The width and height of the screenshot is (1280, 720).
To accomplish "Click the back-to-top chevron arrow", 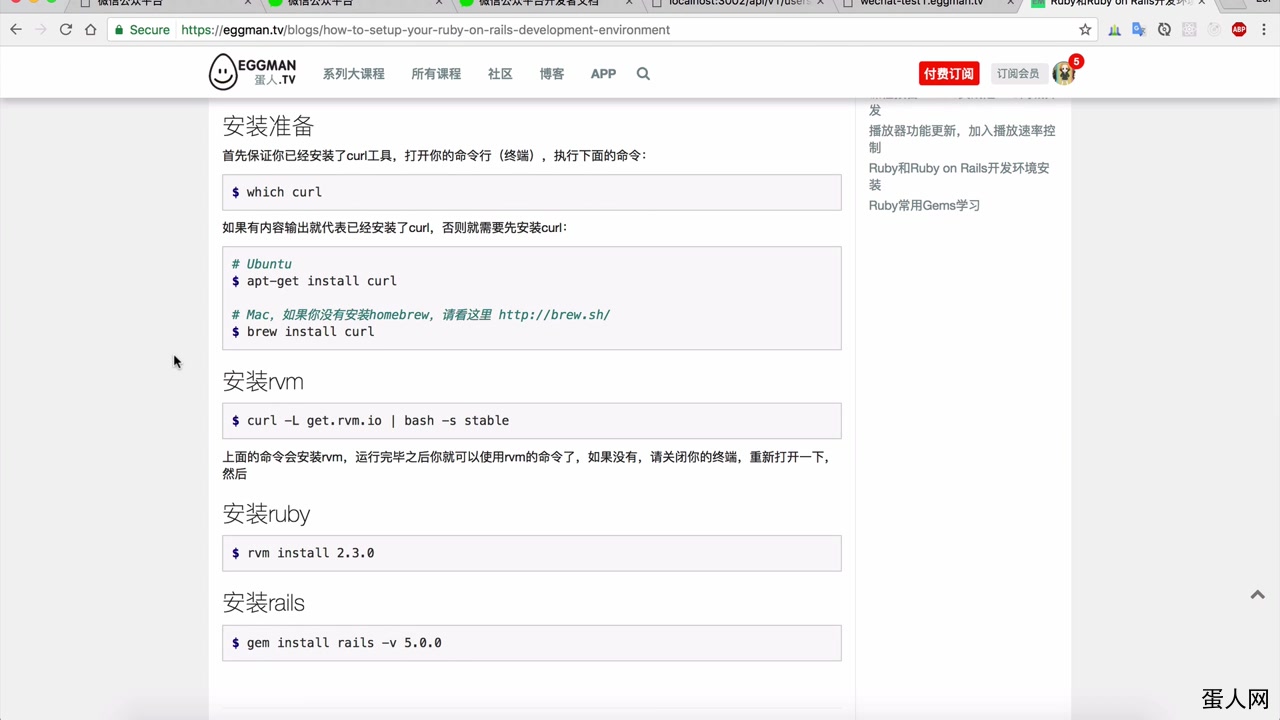I will pyautogui.click(x=1258, y=595).
